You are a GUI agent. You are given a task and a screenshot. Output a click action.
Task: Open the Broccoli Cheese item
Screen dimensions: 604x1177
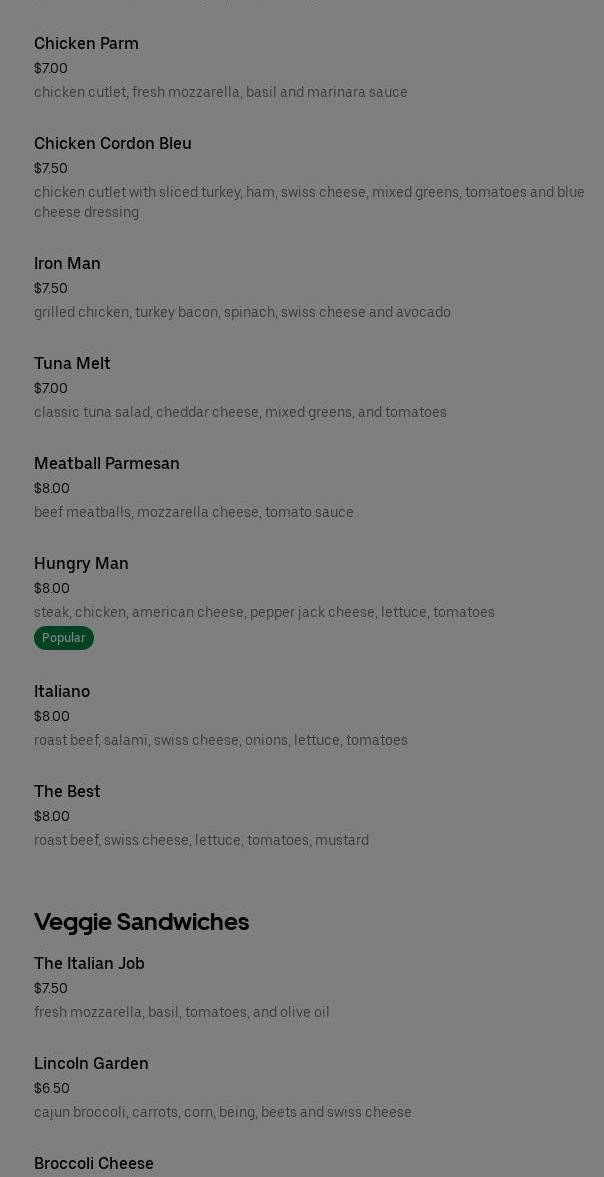tap(94, 1164)
